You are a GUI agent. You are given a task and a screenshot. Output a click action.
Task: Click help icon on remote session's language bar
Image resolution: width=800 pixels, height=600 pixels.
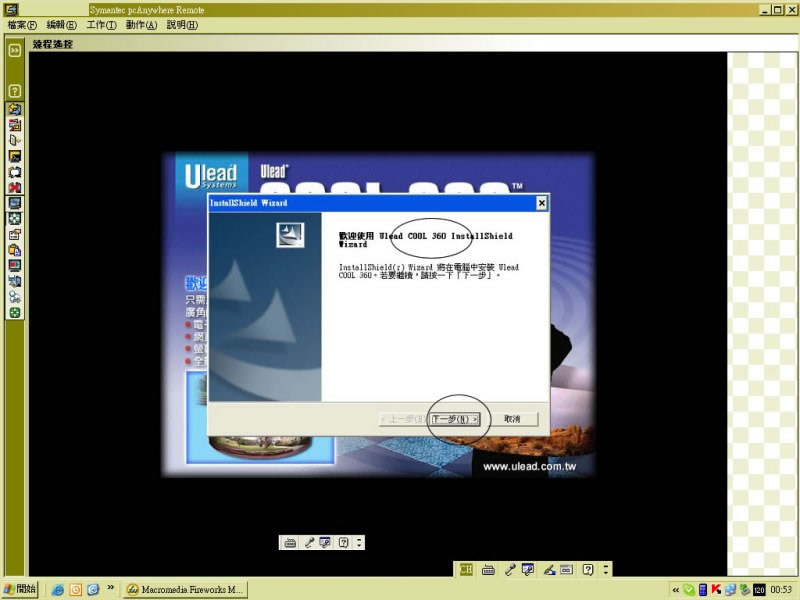tap(343, 542)
